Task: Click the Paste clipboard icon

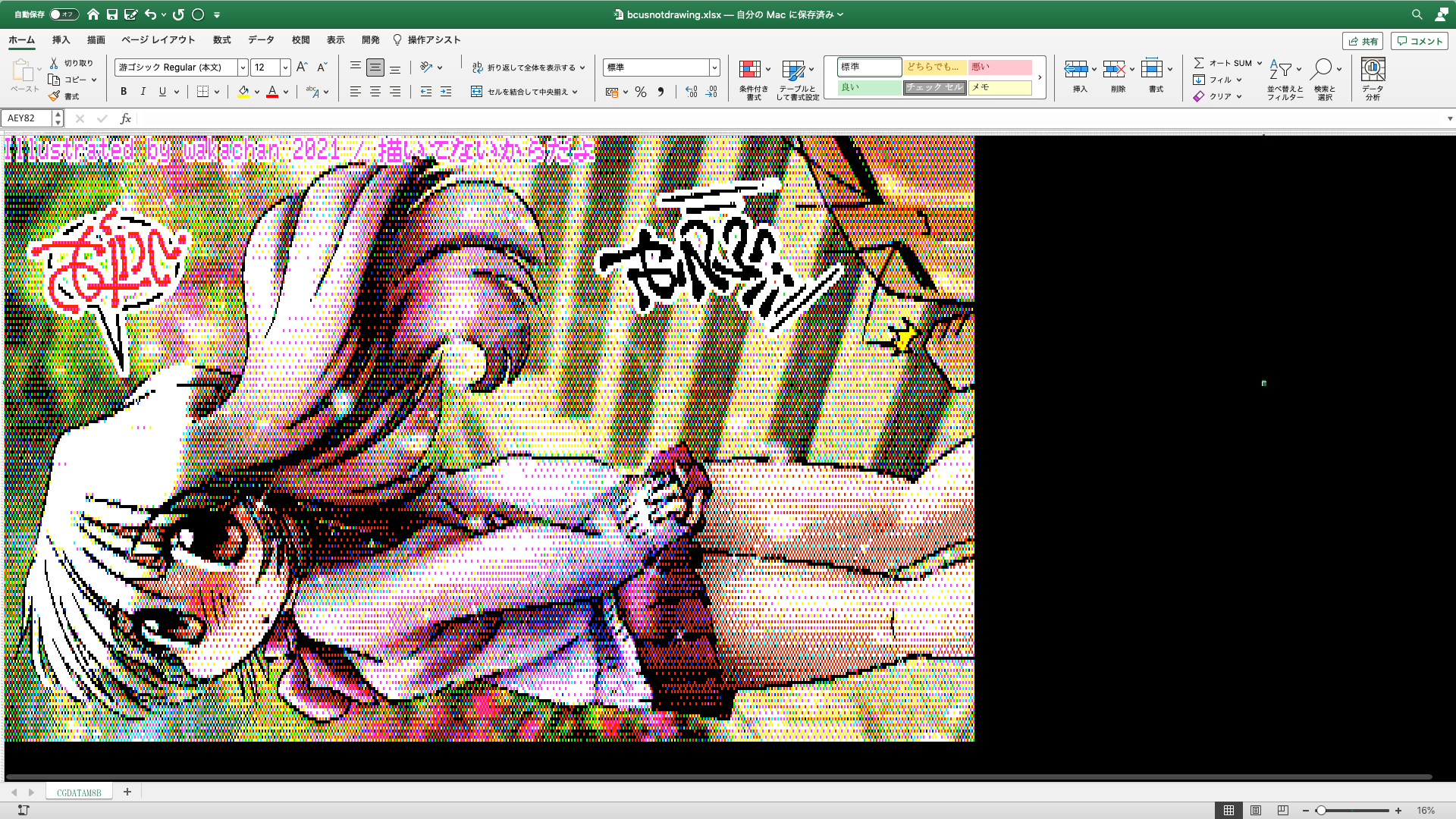Action: pyautogui.click(x=23, y=71)
